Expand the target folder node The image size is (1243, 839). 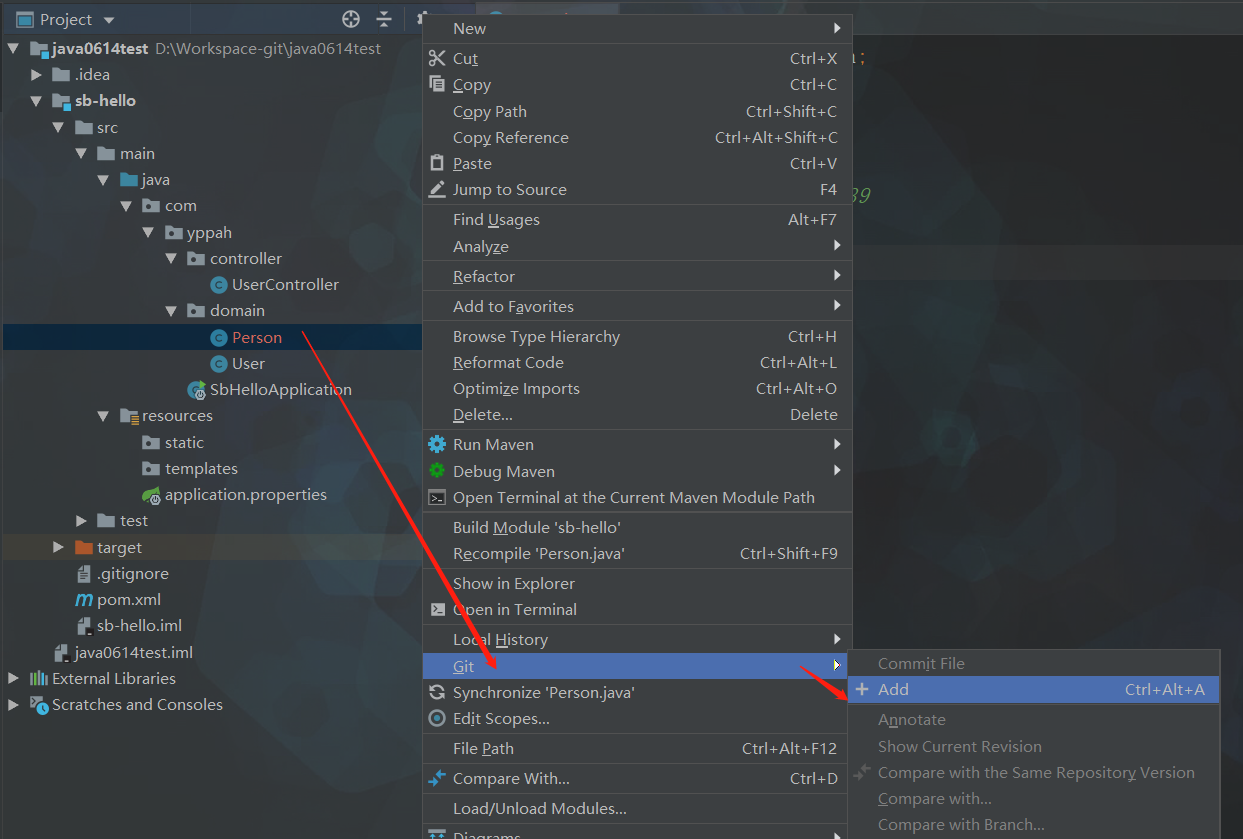59,548
